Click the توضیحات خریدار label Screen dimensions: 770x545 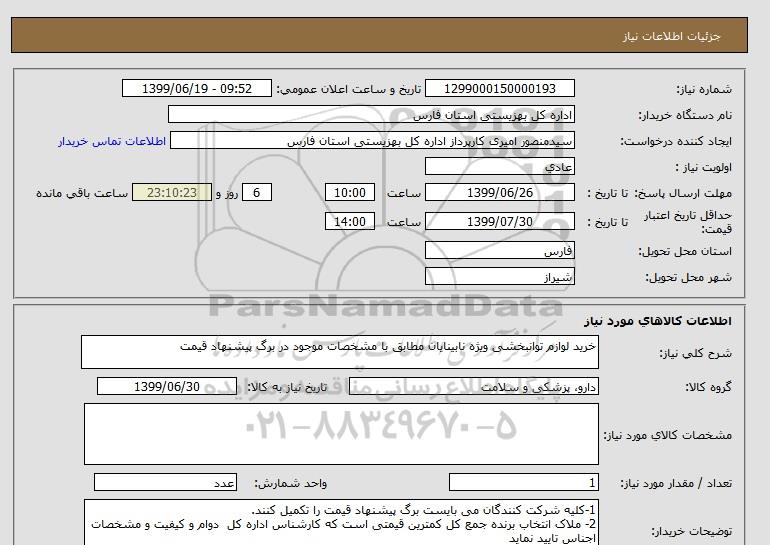[692, 531]
